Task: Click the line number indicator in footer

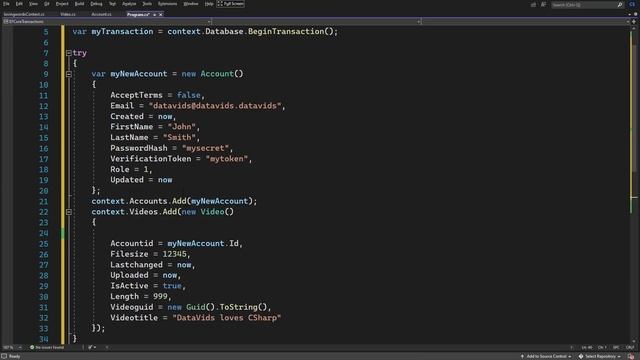Action: (587, 347)
